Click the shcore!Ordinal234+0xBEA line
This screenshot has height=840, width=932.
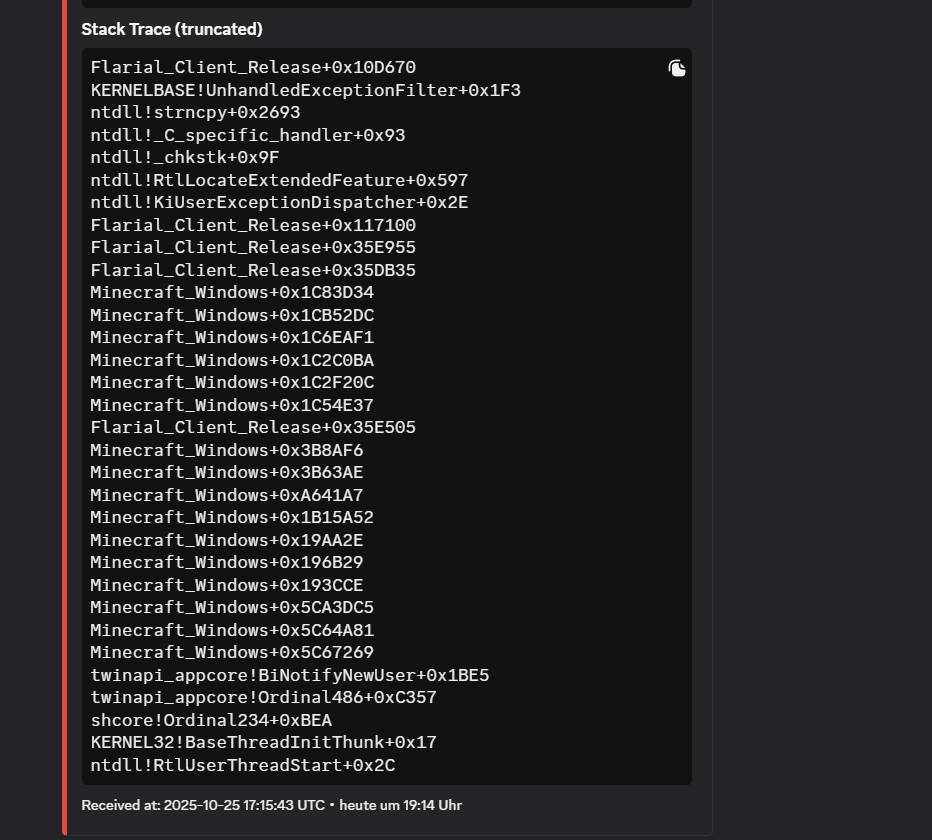(211, 720)
